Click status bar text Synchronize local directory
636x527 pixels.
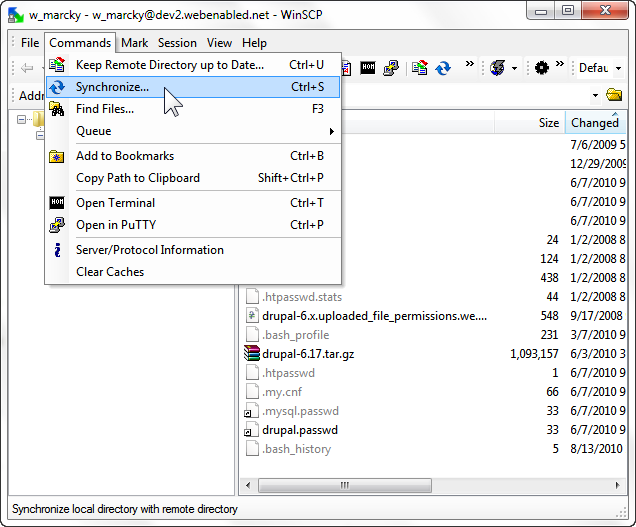[x=125, y=509]
